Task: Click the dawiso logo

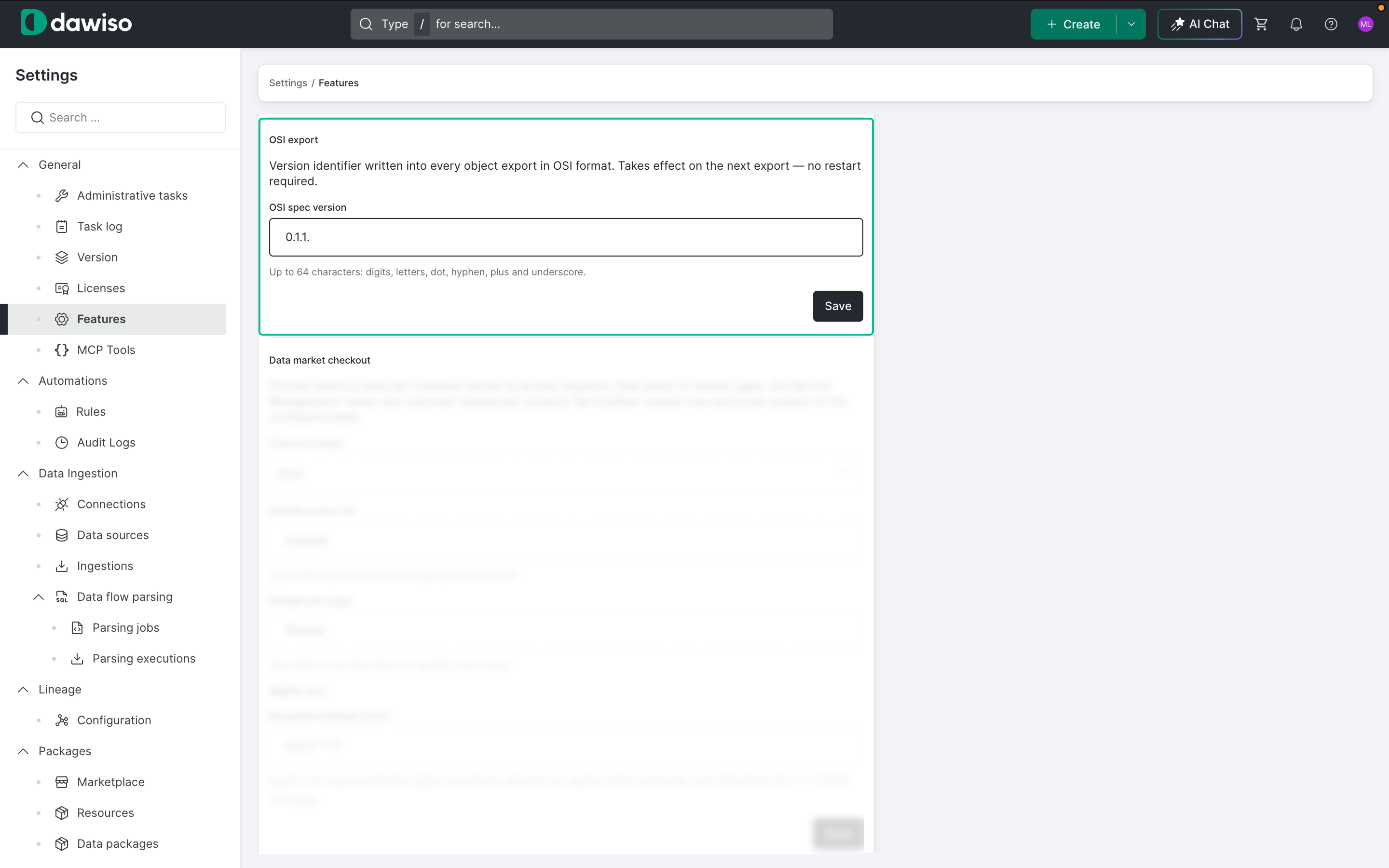Action: coord(76,23)
